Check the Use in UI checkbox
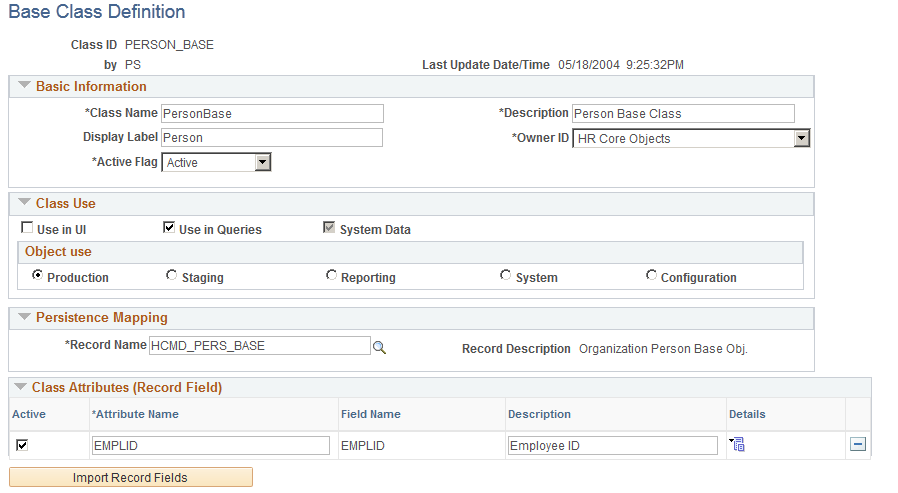898x493 pixels. tap(27, 228)
